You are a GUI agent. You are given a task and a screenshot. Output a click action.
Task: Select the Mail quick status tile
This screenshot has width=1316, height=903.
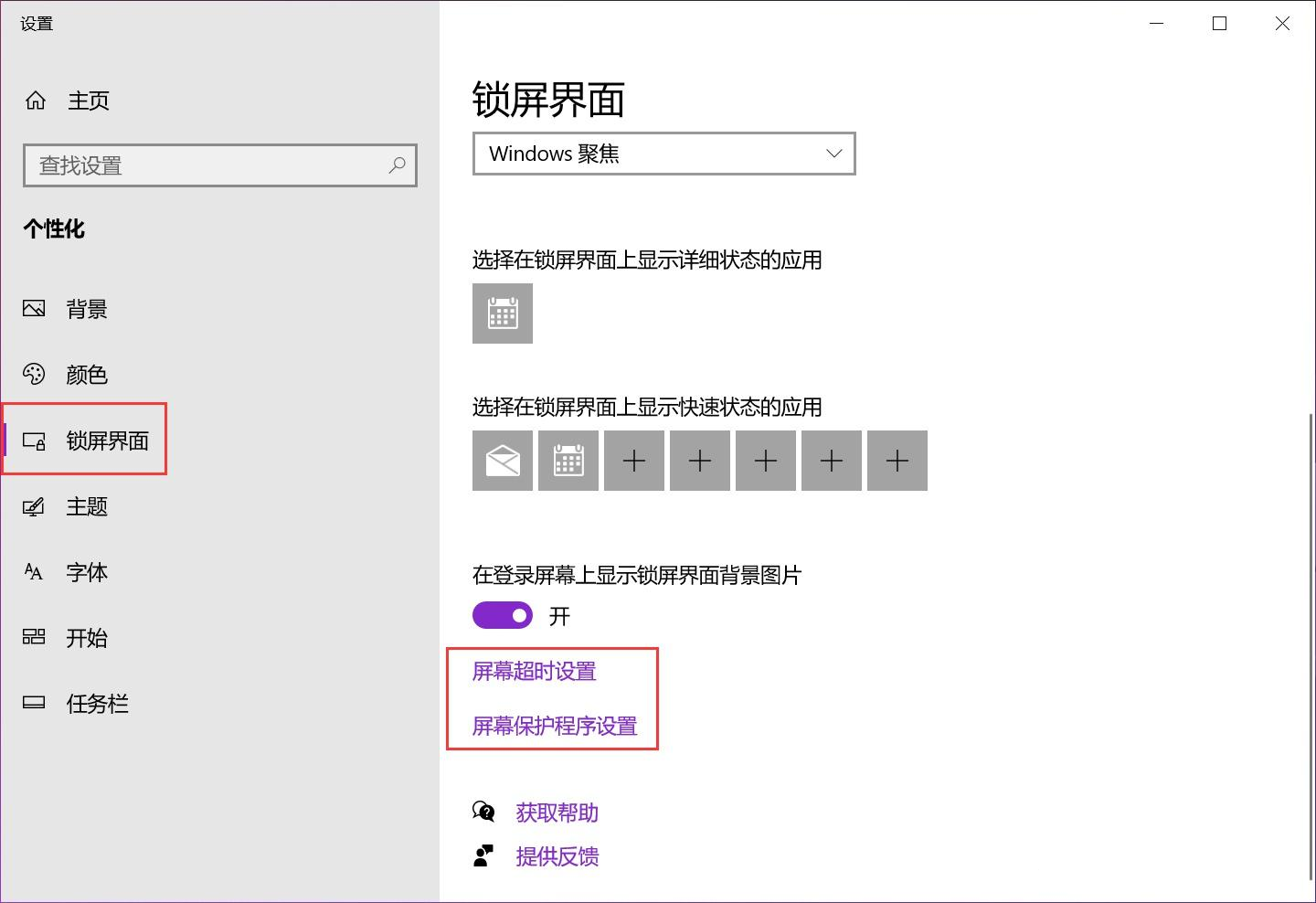tap(503, 461)
